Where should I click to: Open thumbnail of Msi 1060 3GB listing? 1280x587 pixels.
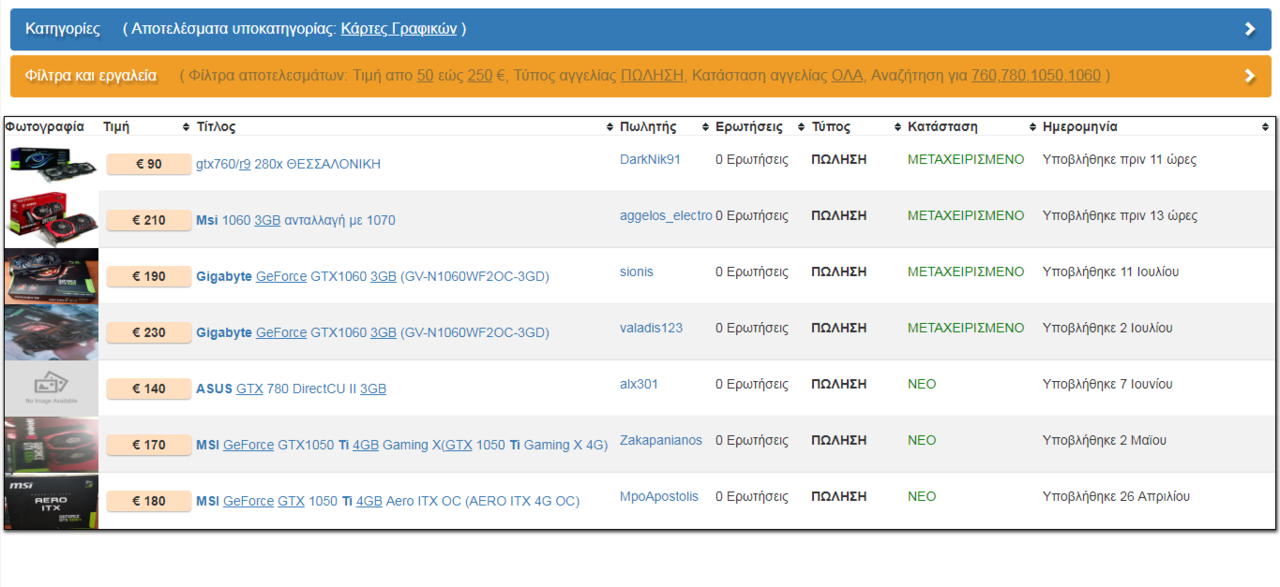[x=51, y=219]
